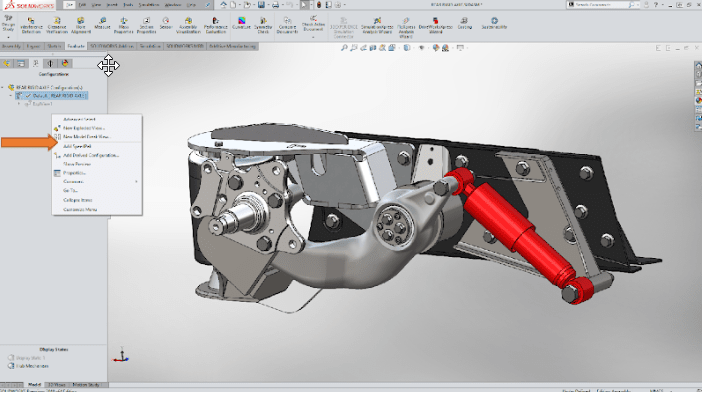
Task: Open the ConfigurationManager tab
Action: (36, 64)
